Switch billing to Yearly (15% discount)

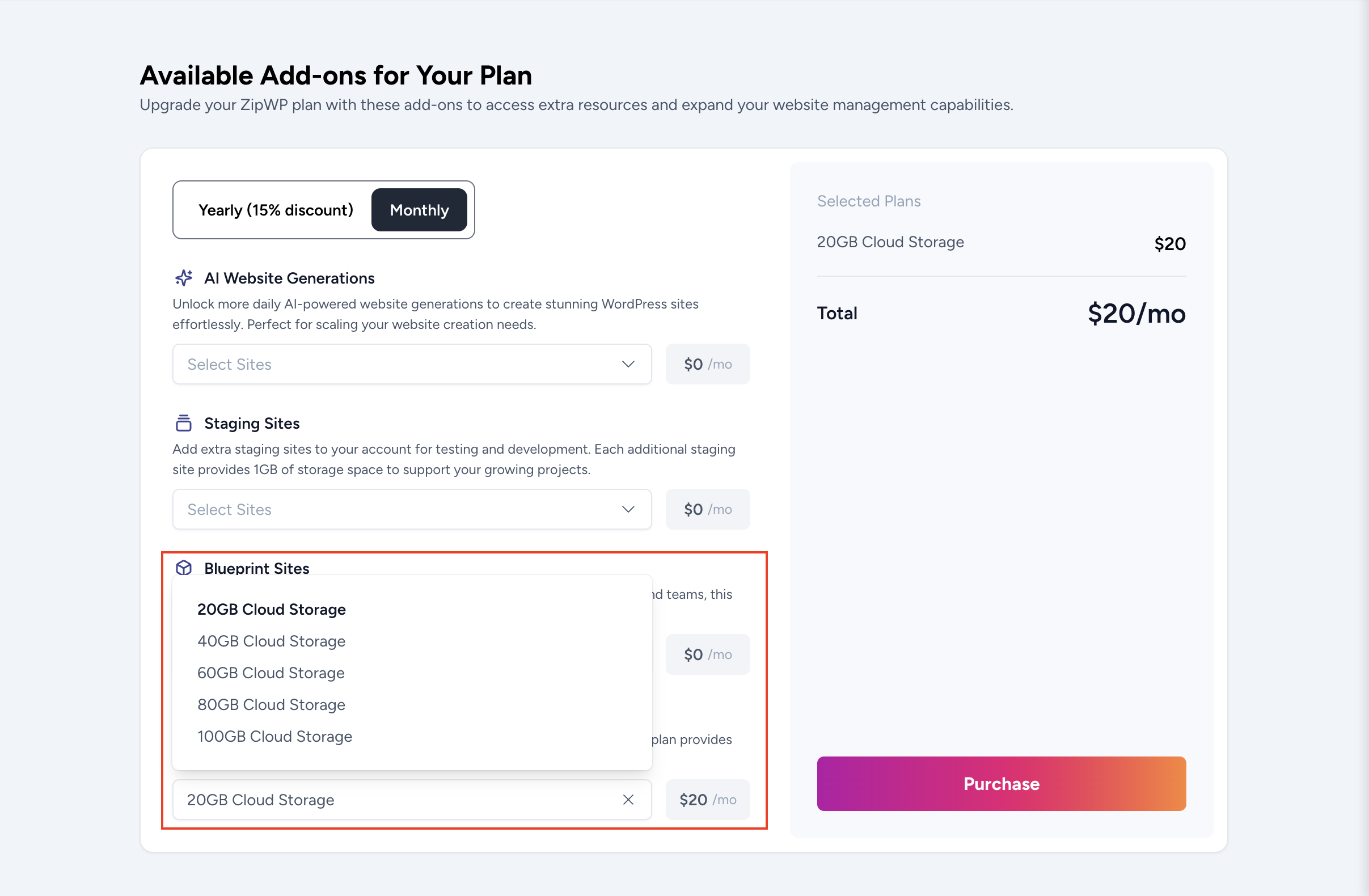276,210
